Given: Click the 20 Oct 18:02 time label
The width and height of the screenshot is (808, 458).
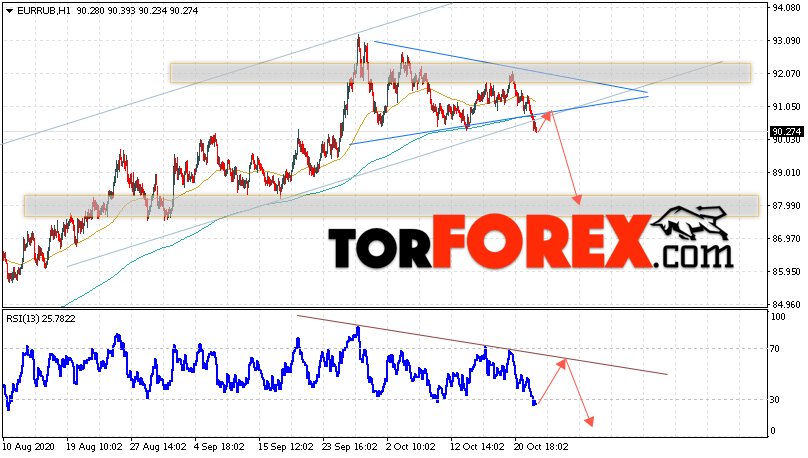Looking at the screenshot, I should tap(541, 447).
